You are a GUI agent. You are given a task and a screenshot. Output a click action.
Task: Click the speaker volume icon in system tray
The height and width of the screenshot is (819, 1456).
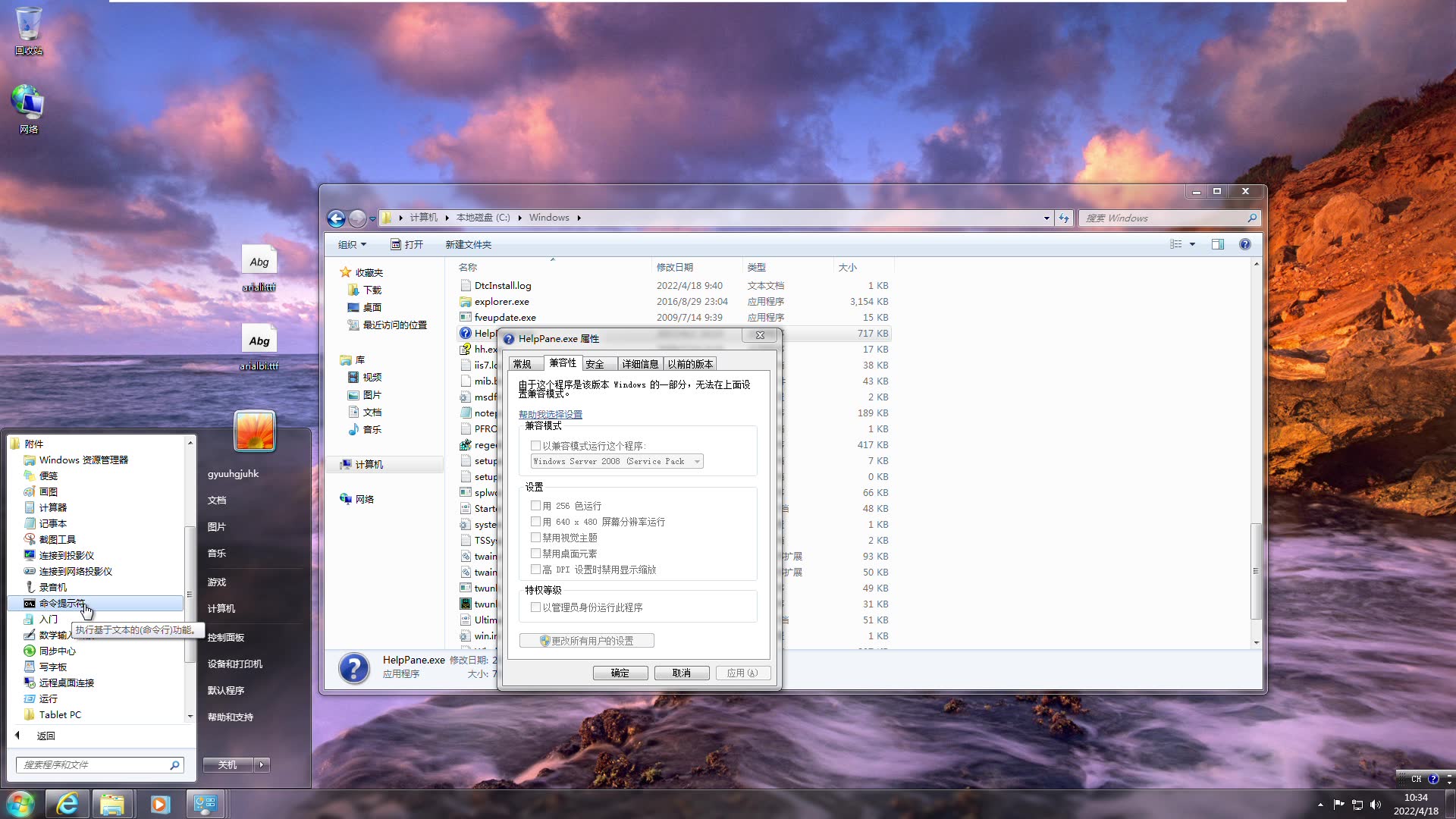(1376, 805)
